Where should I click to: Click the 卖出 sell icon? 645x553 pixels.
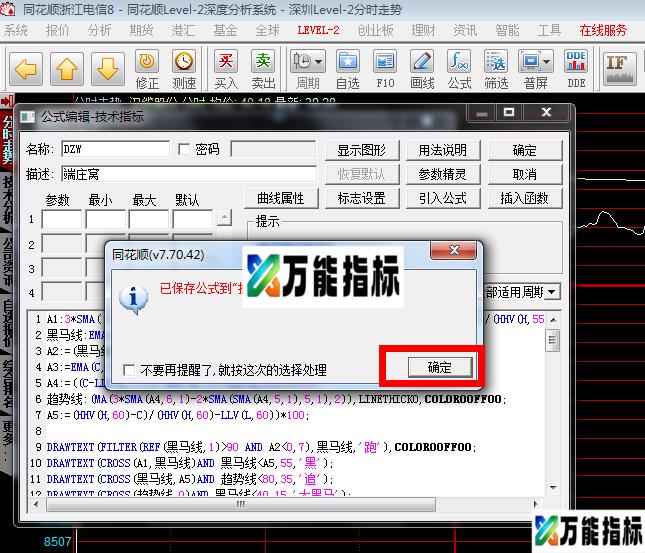pos(263,69)
